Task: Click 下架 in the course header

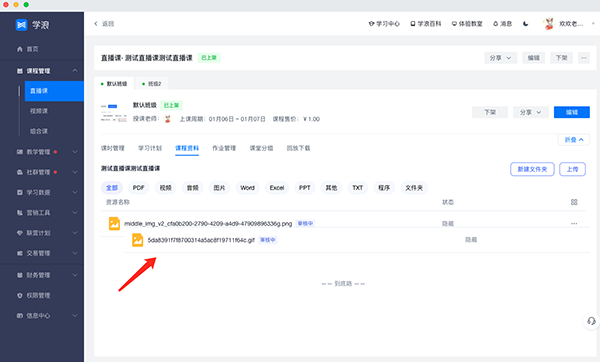Action: coord(561,58)
